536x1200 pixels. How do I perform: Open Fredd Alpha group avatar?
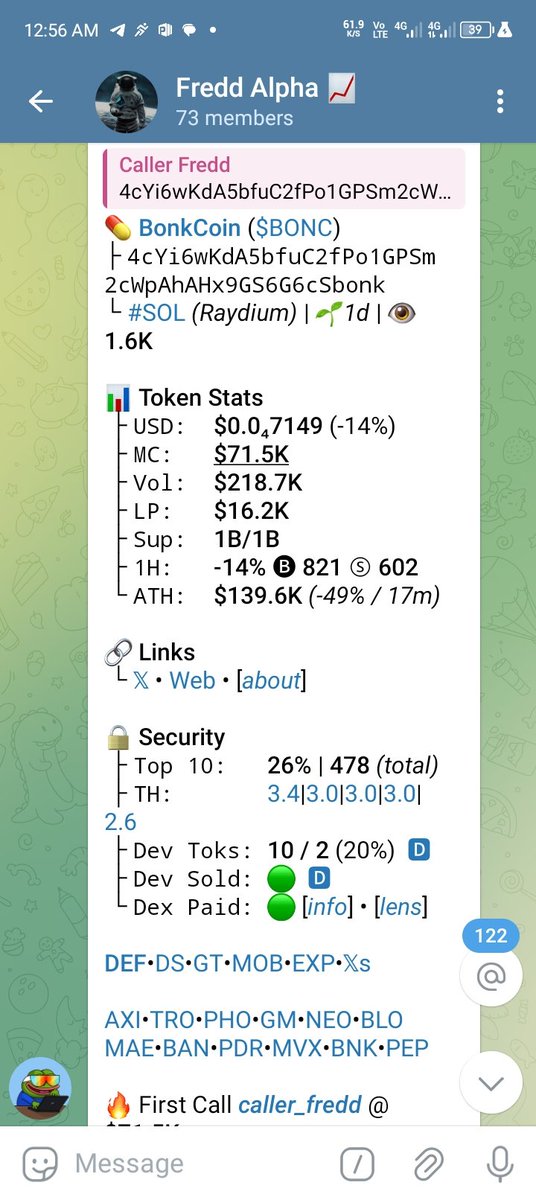point(126,102)
